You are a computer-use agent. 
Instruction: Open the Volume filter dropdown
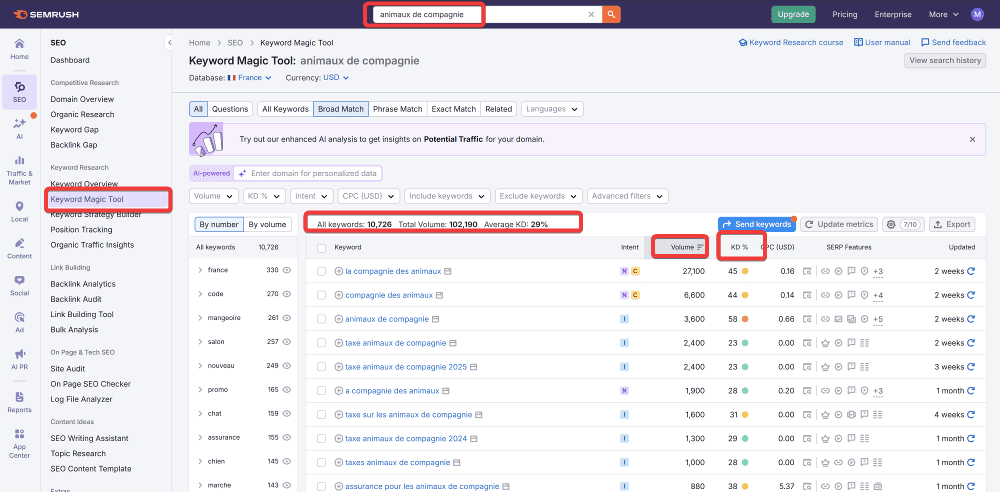tap(213, 196)
